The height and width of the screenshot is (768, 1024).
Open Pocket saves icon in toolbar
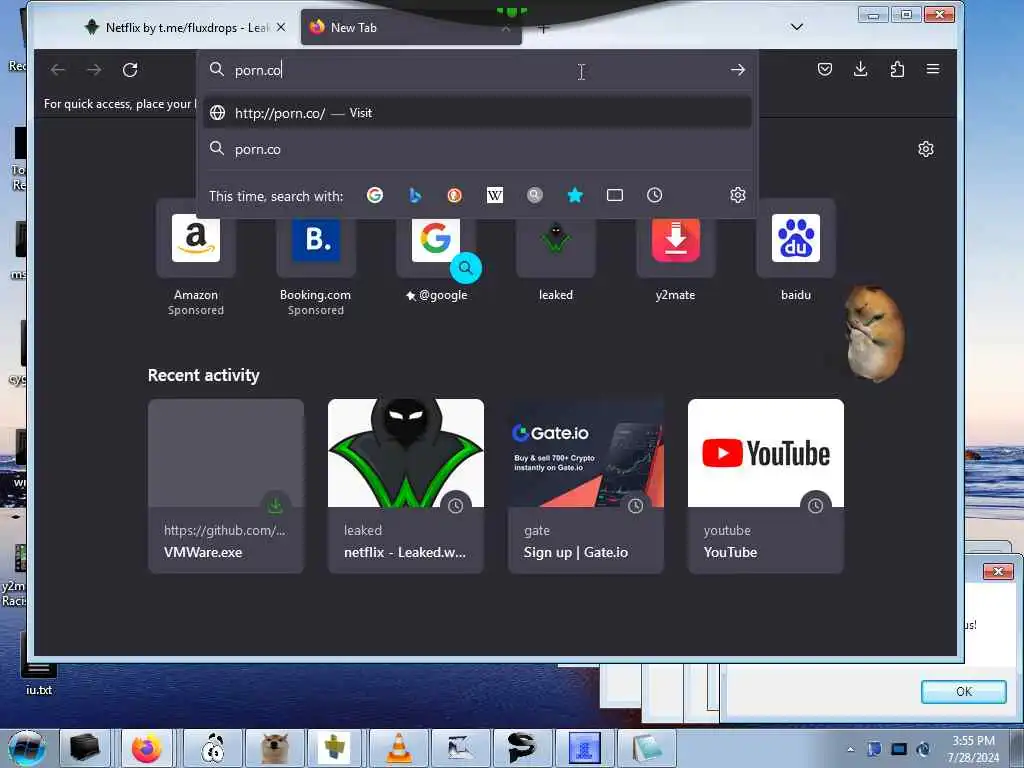tap(825, 69)
